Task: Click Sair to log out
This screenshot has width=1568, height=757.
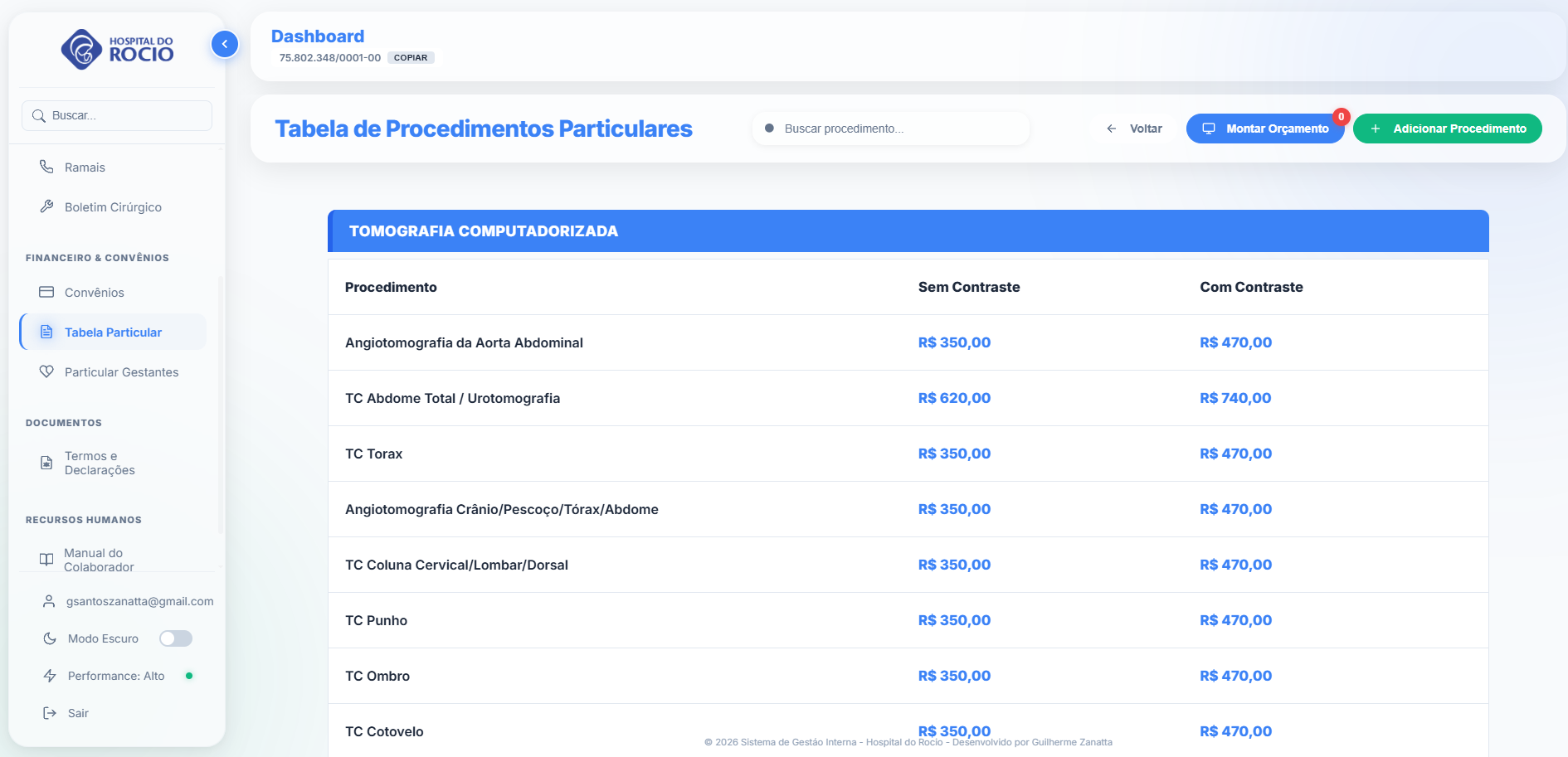Action: 78,713
